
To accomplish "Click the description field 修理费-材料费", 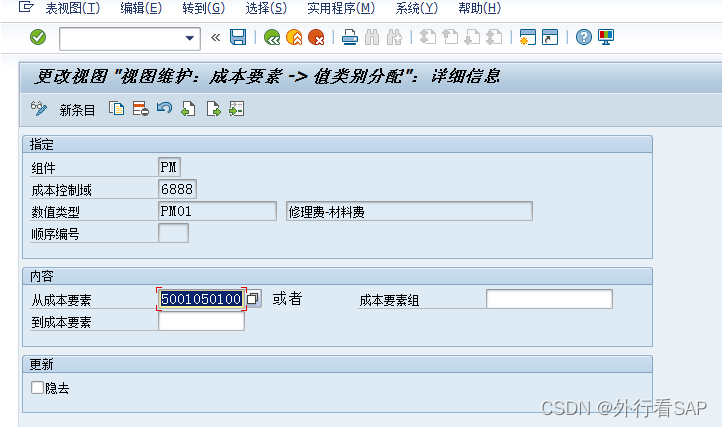I will [409, 211].
